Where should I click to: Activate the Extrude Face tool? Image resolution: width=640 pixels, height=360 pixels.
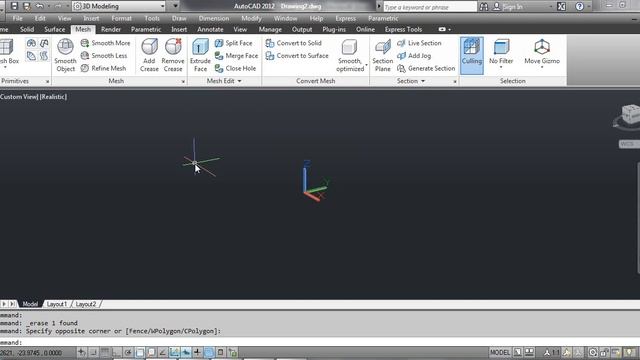(200, 56)
